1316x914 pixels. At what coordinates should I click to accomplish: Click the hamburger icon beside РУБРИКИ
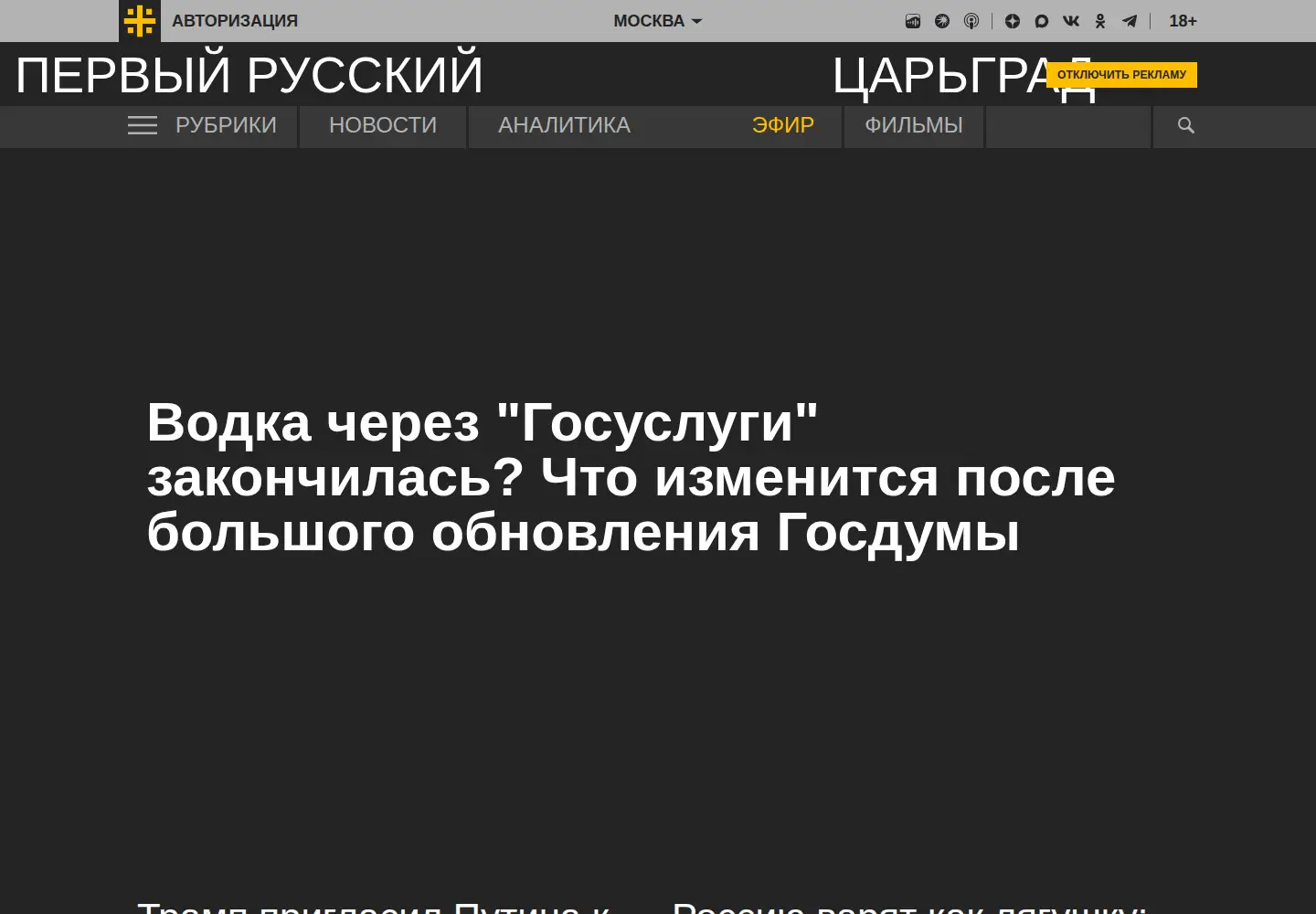pos(143,125)
